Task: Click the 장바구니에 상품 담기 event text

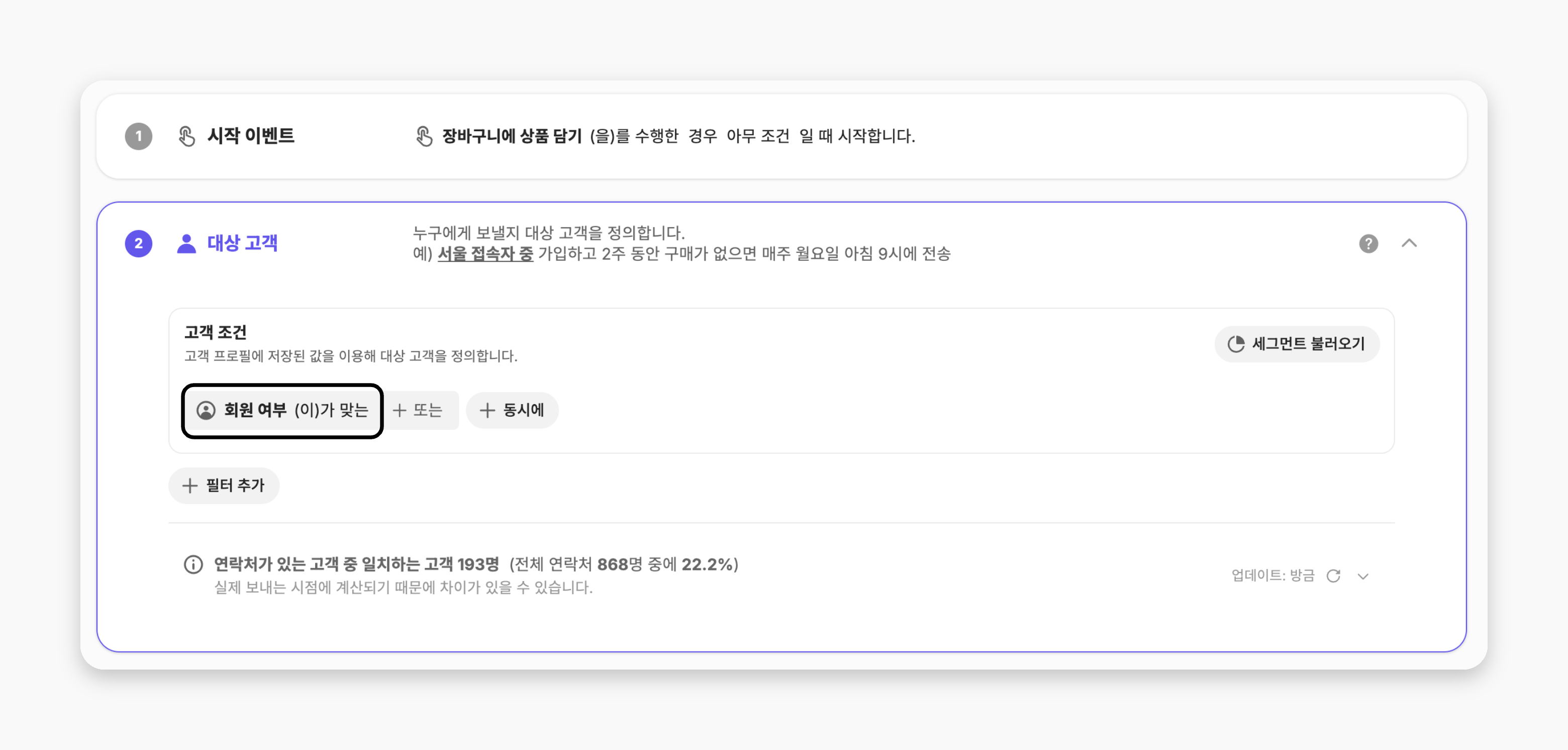Action: [512, 136]
